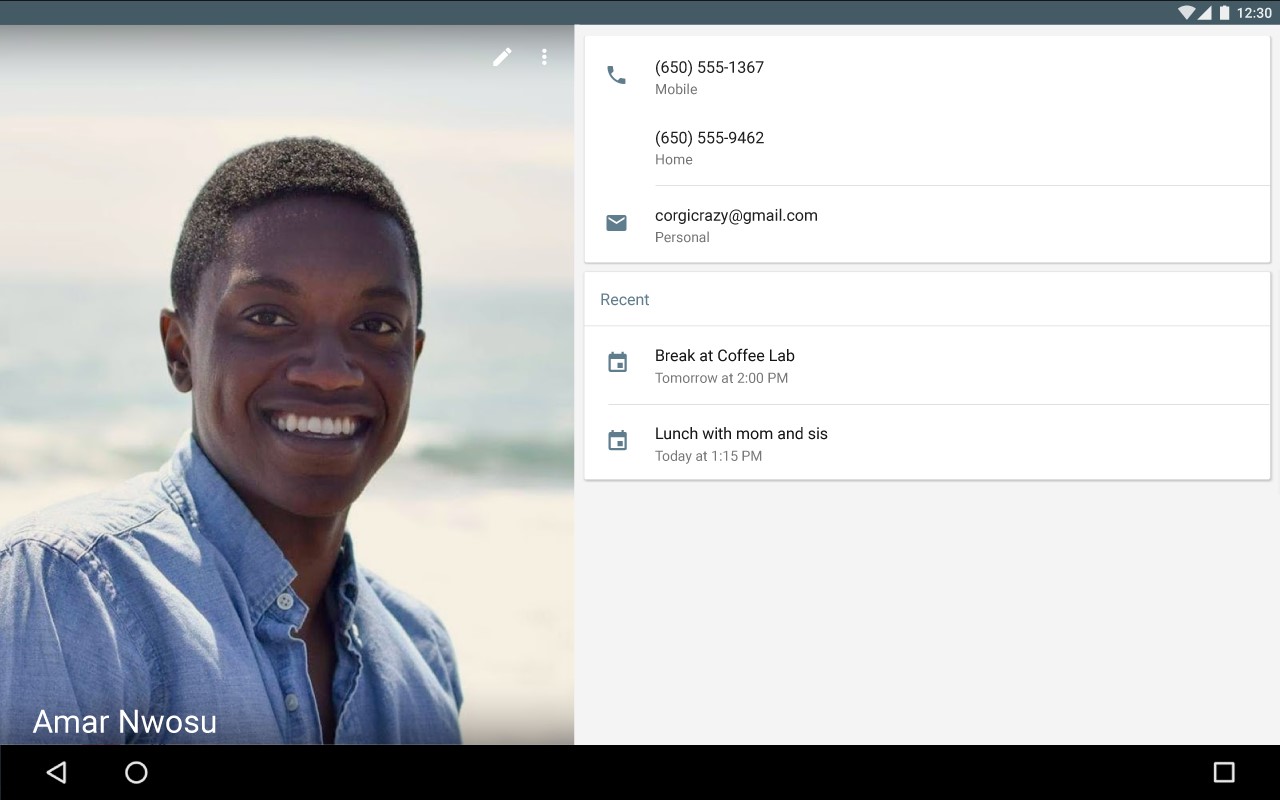Open the Break at Coffee Lab event
This screenshot has width=1280, height=800.
[x=724, y=355]
